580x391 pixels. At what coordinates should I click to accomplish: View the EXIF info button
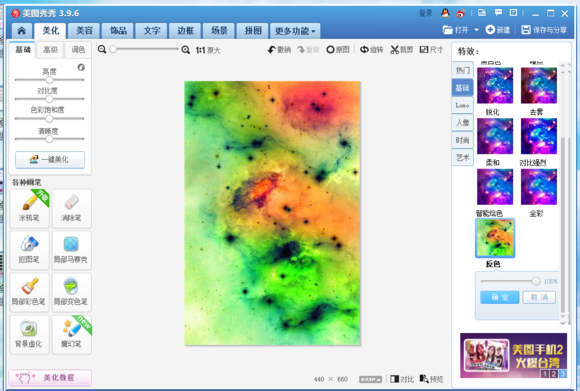[370, 379]
